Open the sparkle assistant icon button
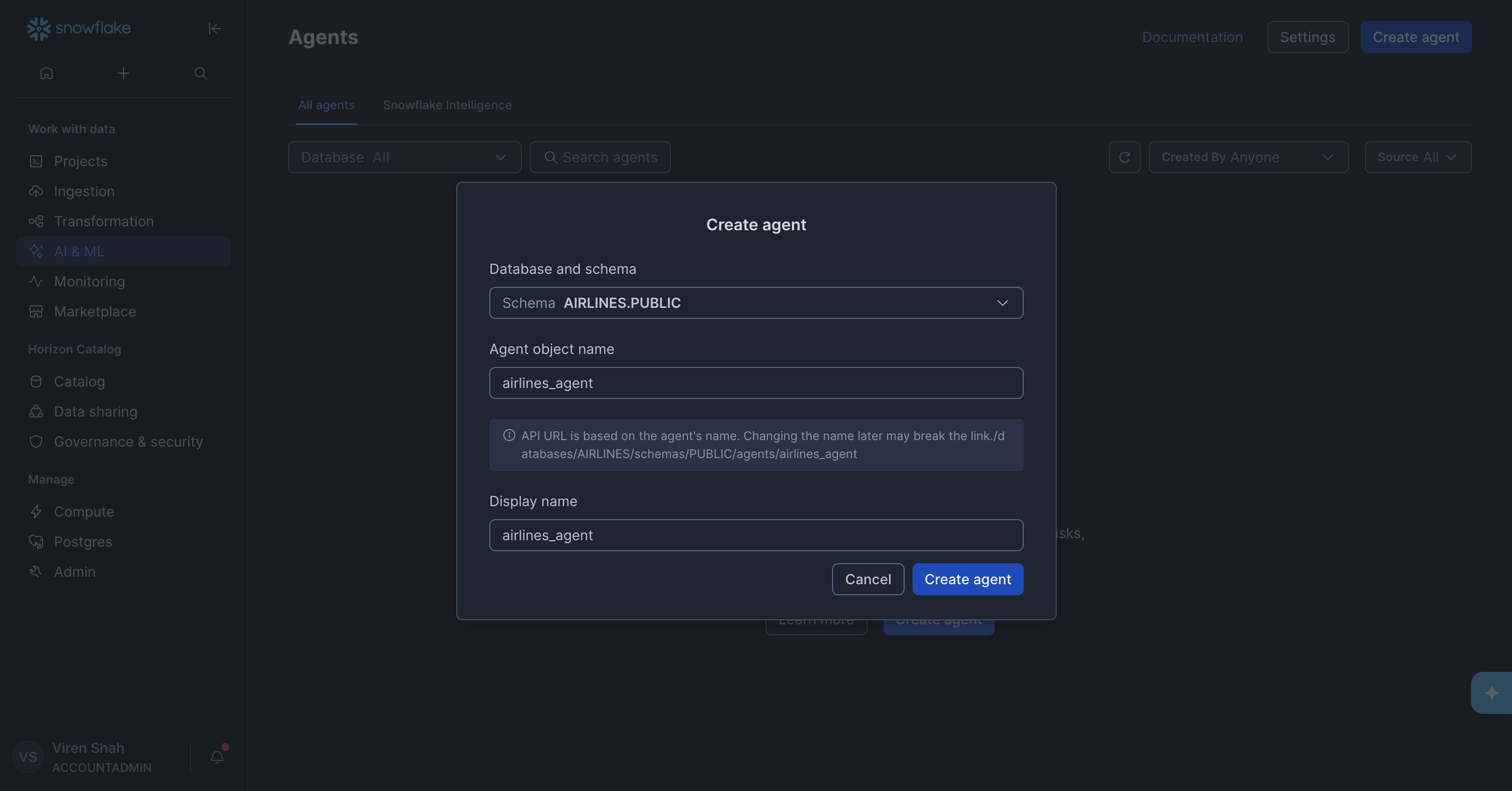 pos(1491,693)
